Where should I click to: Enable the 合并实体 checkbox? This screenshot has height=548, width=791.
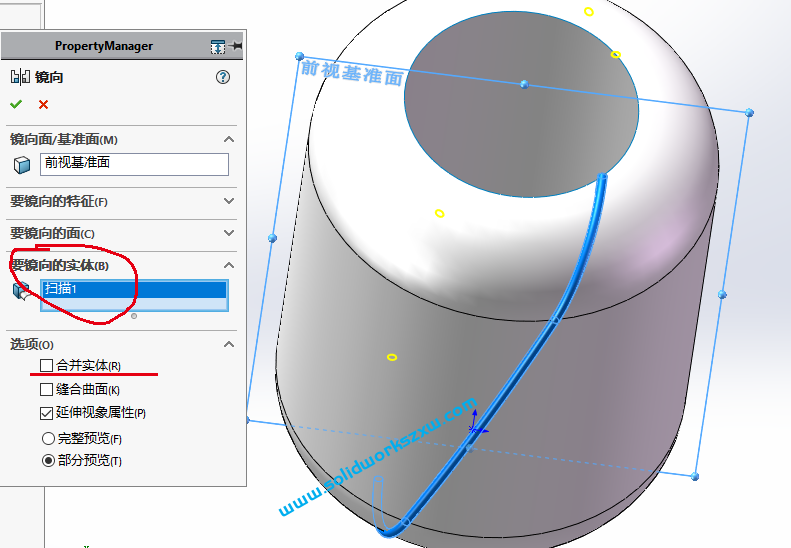tap(46, 365)
